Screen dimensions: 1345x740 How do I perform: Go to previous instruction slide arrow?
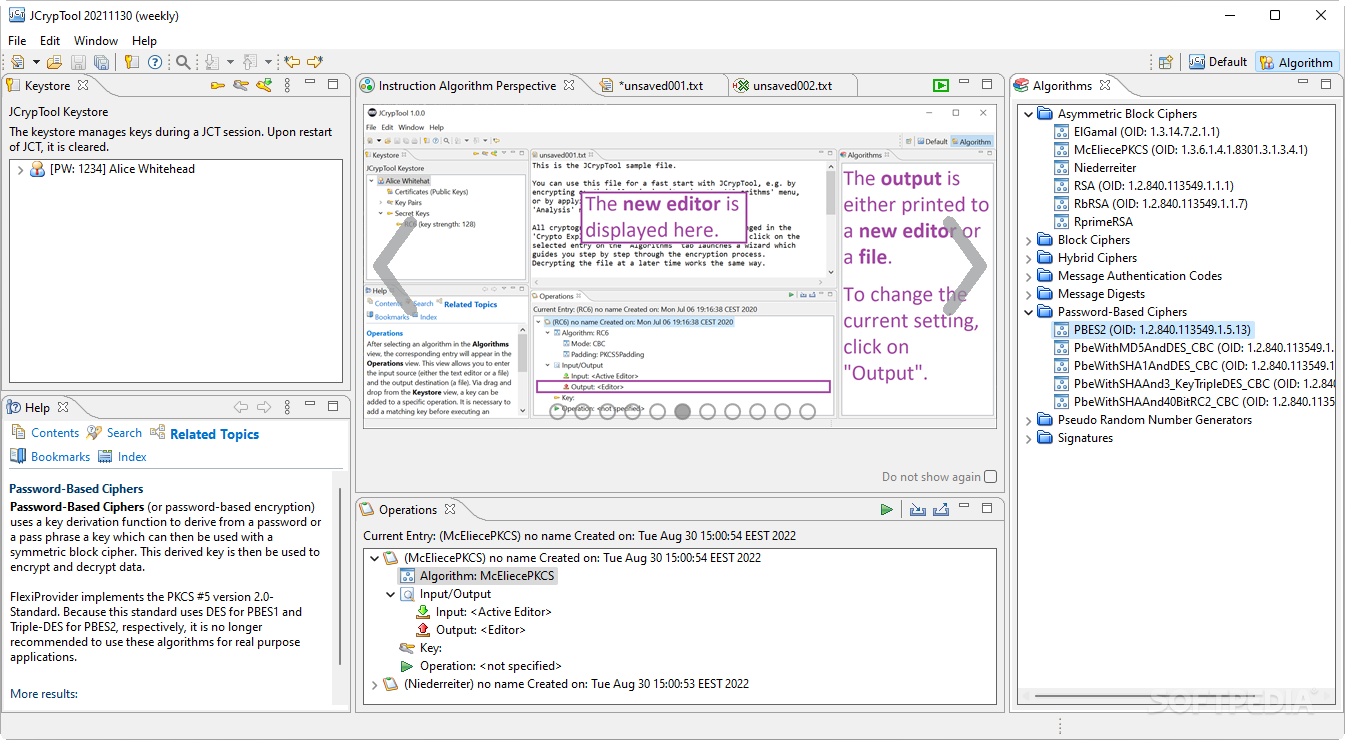(393, 265)
